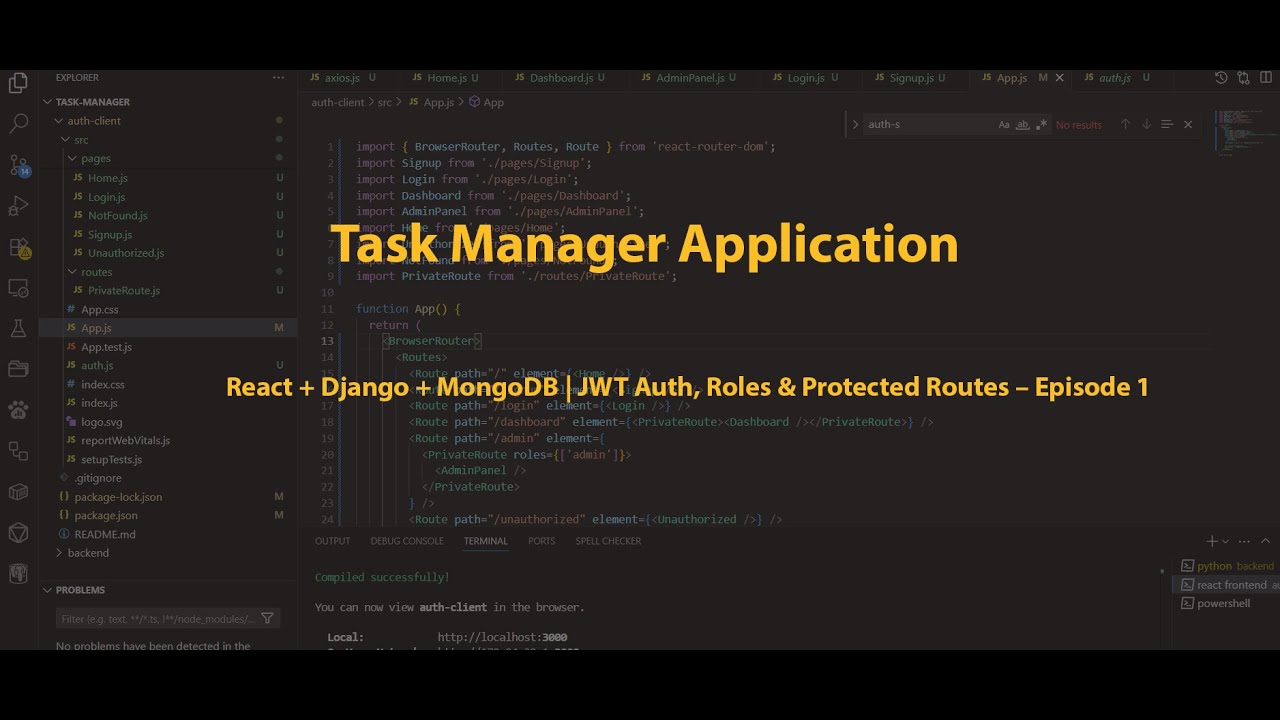Click the open changes compare icon

(1243, 77)
